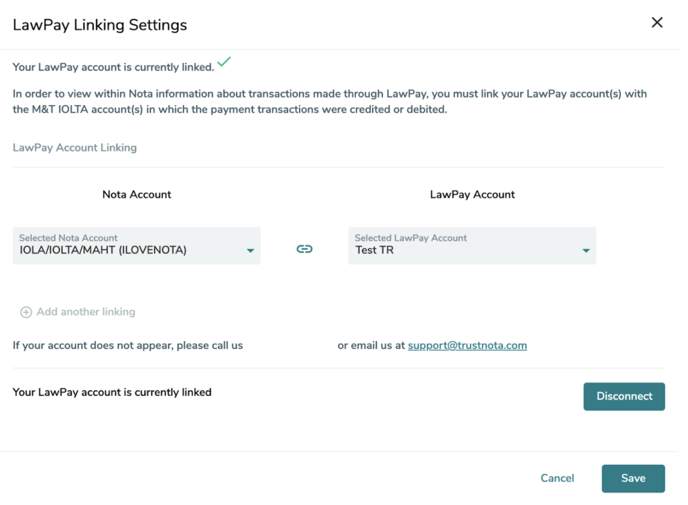
Task: Click the 'LawPay Account Linking' section label
Action: pyautogui.click(x=75, y=148)
